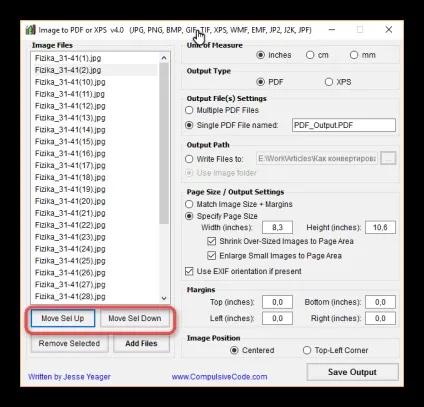Image resolution: width=424 pixels, height=407 pixels.
Task: Click the image list vertical scrollbar thumb
Action: click(x=164, y=143)
